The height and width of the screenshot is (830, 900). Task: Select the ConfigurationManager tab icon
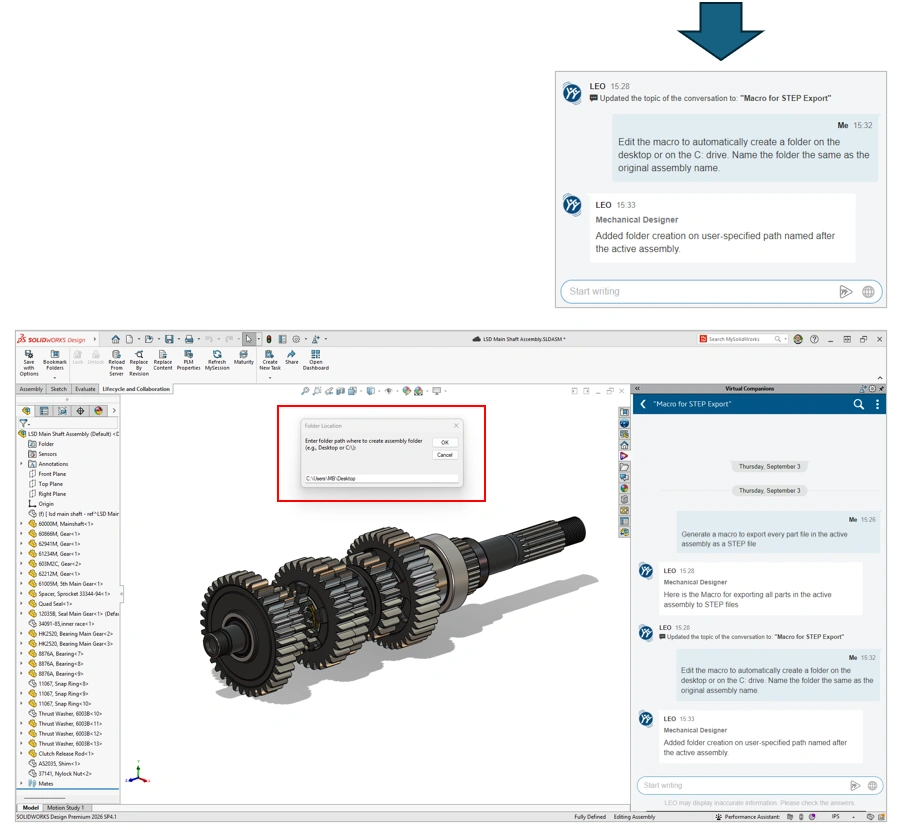click(63, 410)
